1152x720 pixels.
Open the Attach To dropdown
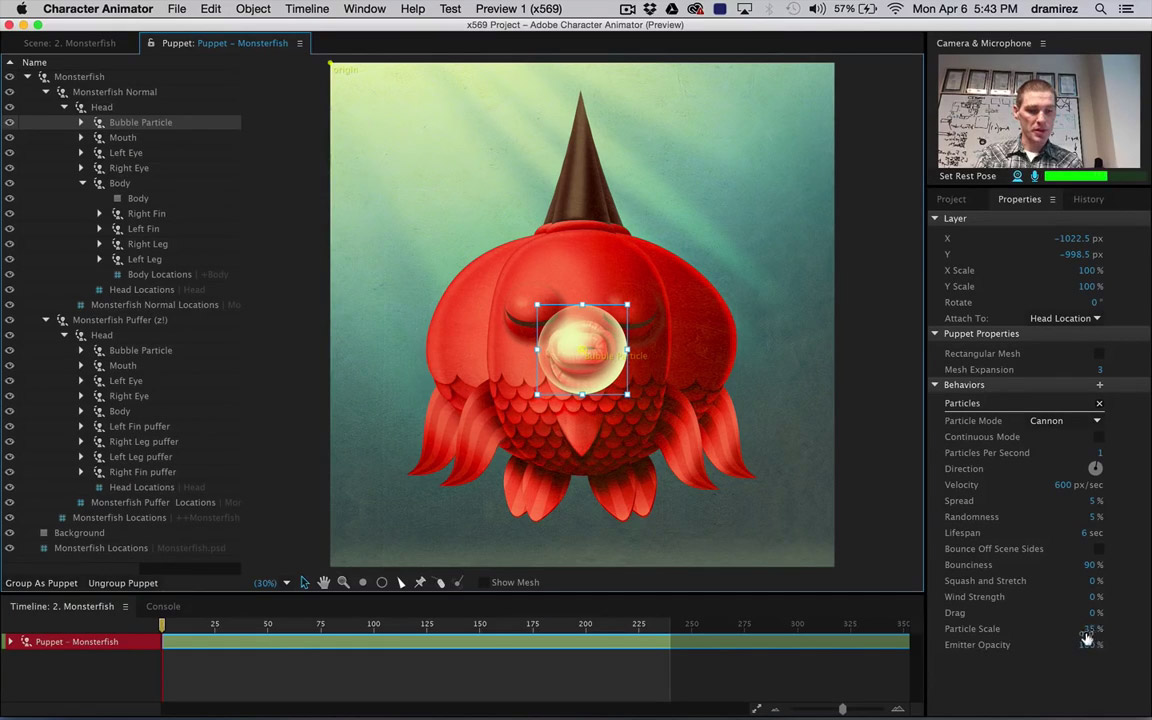point(1064,319)
